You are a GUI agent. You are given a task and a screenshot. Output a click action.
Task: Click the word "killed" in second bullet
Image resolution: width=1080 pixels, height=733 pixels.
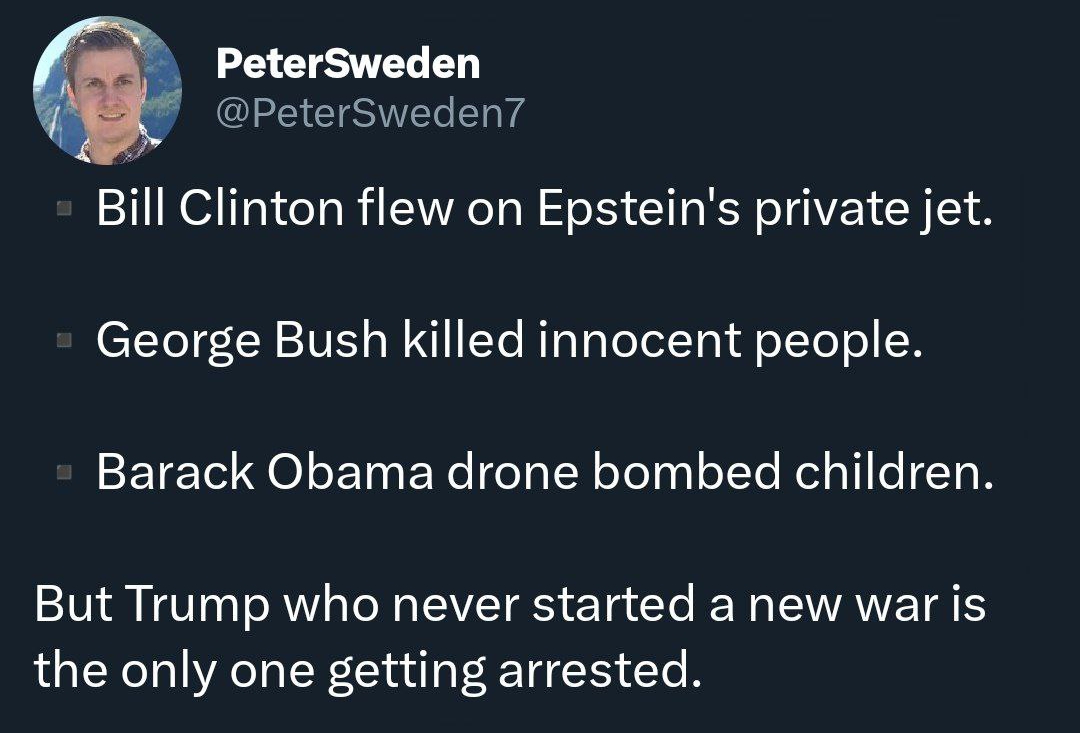point(463,340)
